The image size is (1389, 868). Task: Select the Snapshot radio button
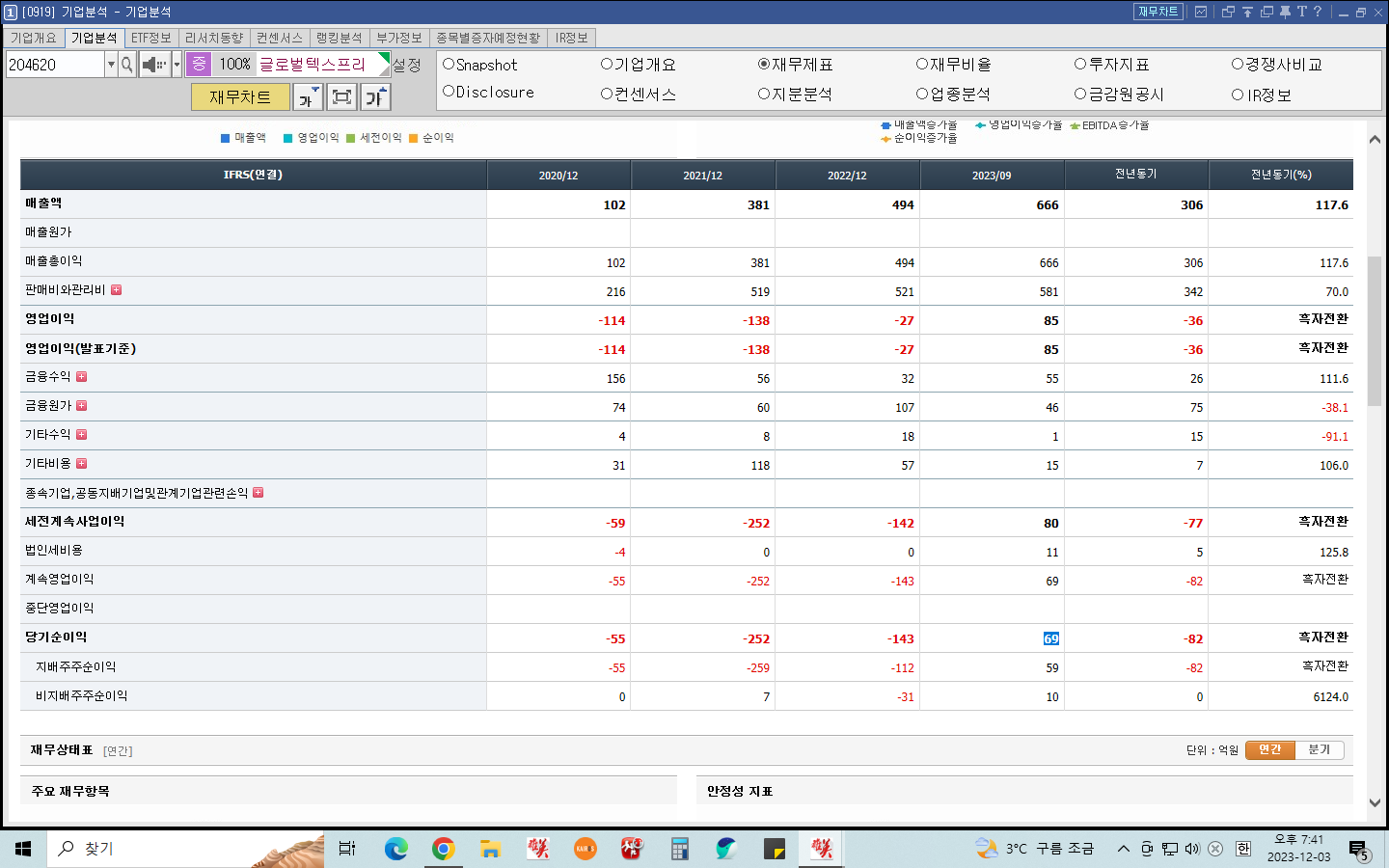[x=449, y=64]
